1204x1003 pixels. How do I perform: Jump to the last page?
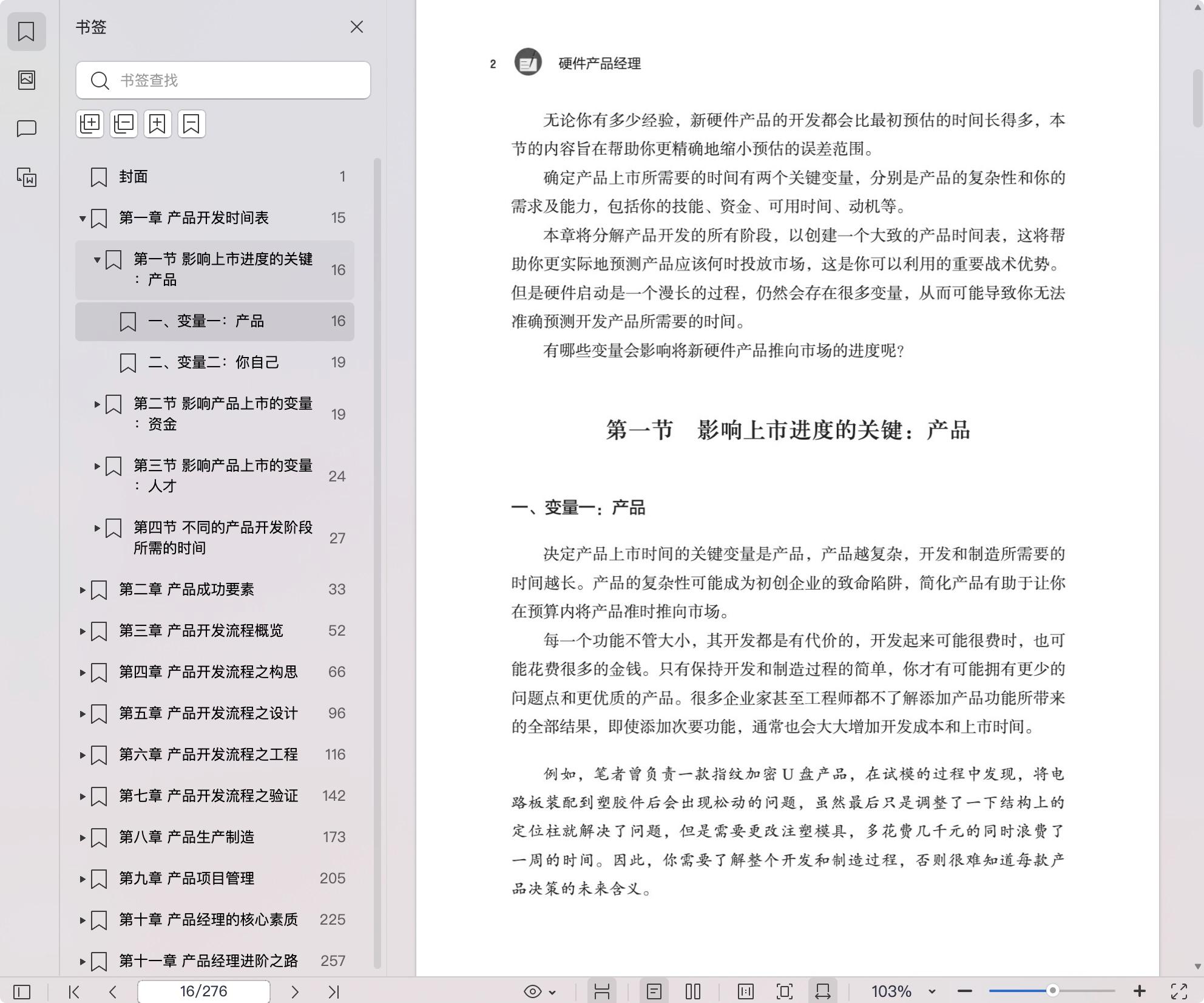click(x=334, y=992)
